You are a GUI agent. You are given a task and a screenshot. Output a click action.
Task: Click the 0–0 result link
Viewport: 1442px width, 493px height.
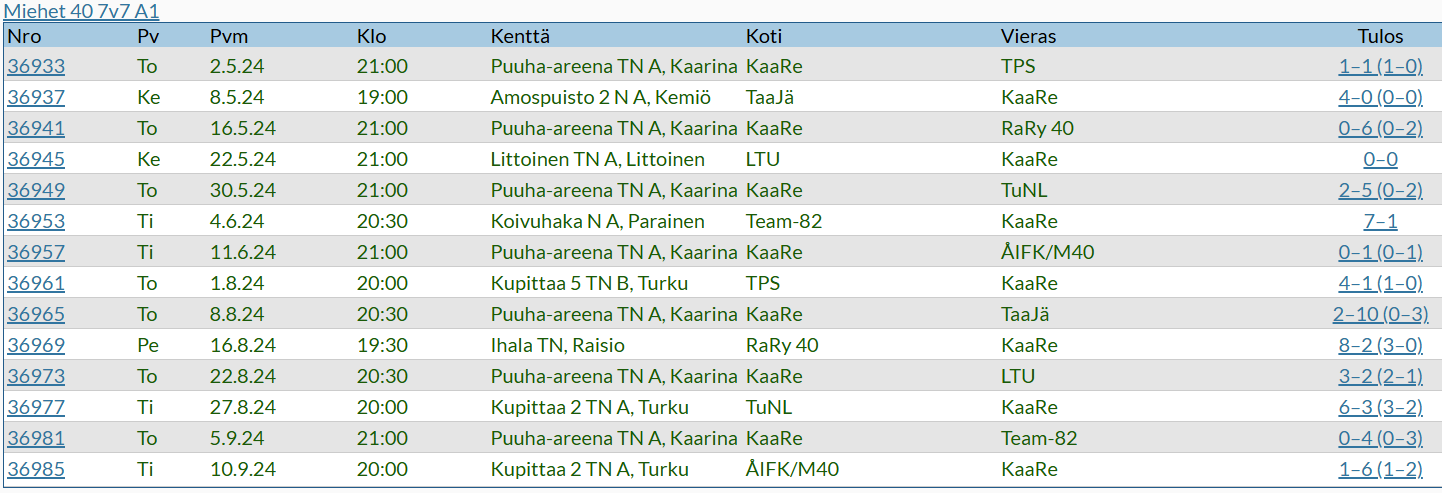coord(1380,160)
